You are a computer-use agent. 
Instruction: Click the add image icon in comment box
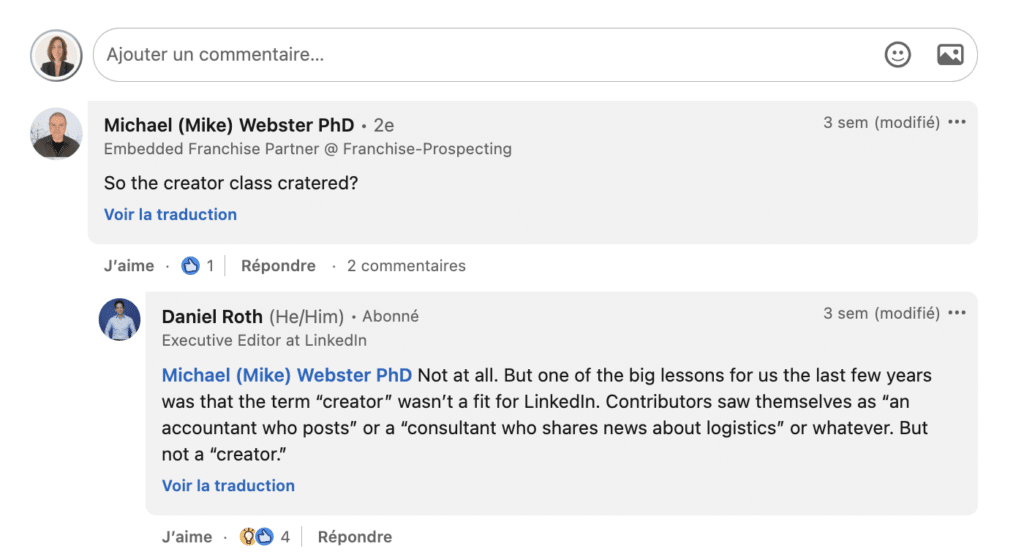coord(949,55)
